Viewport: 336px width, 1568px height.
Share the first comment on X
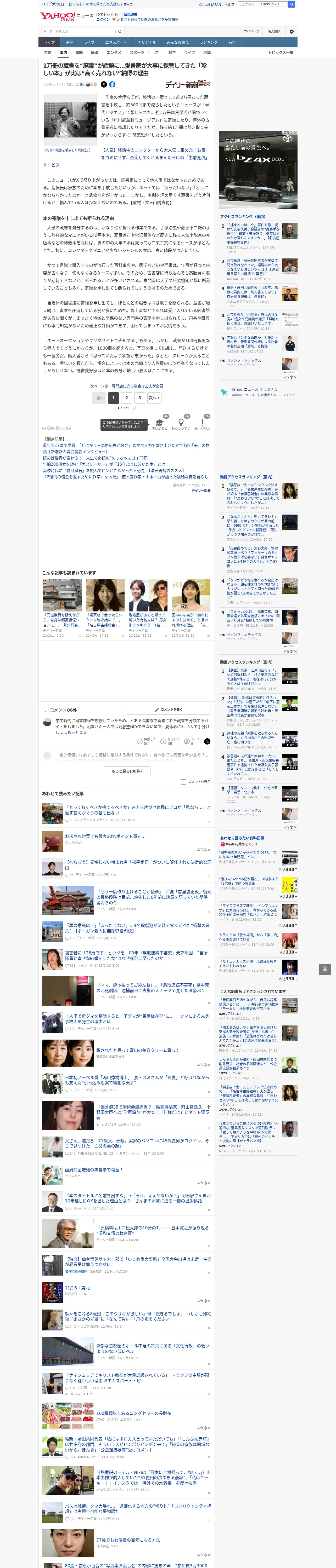(x=207, y=741)
